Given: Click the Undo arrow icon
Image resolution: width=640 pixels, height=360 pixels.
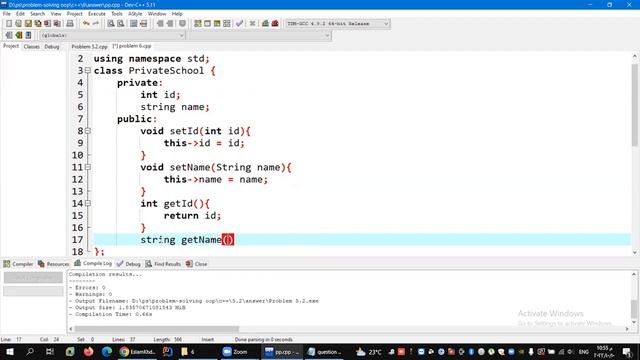Looking at the screenshot, I should [x=86, y=24].
